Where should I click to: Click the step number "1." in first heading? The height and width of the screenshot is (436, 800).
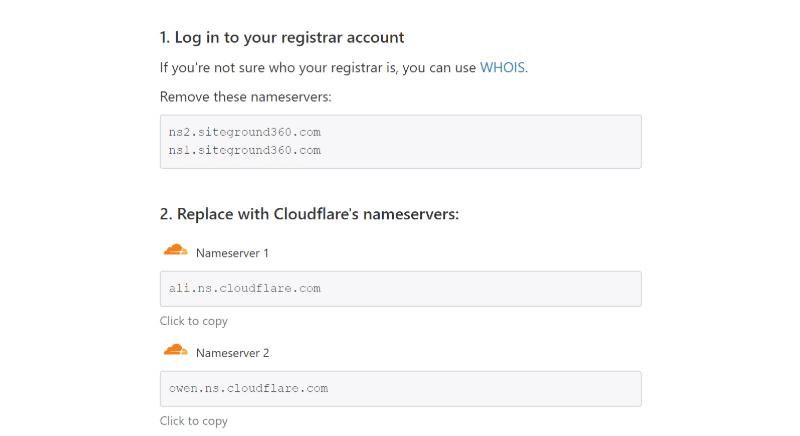[165, 38]
